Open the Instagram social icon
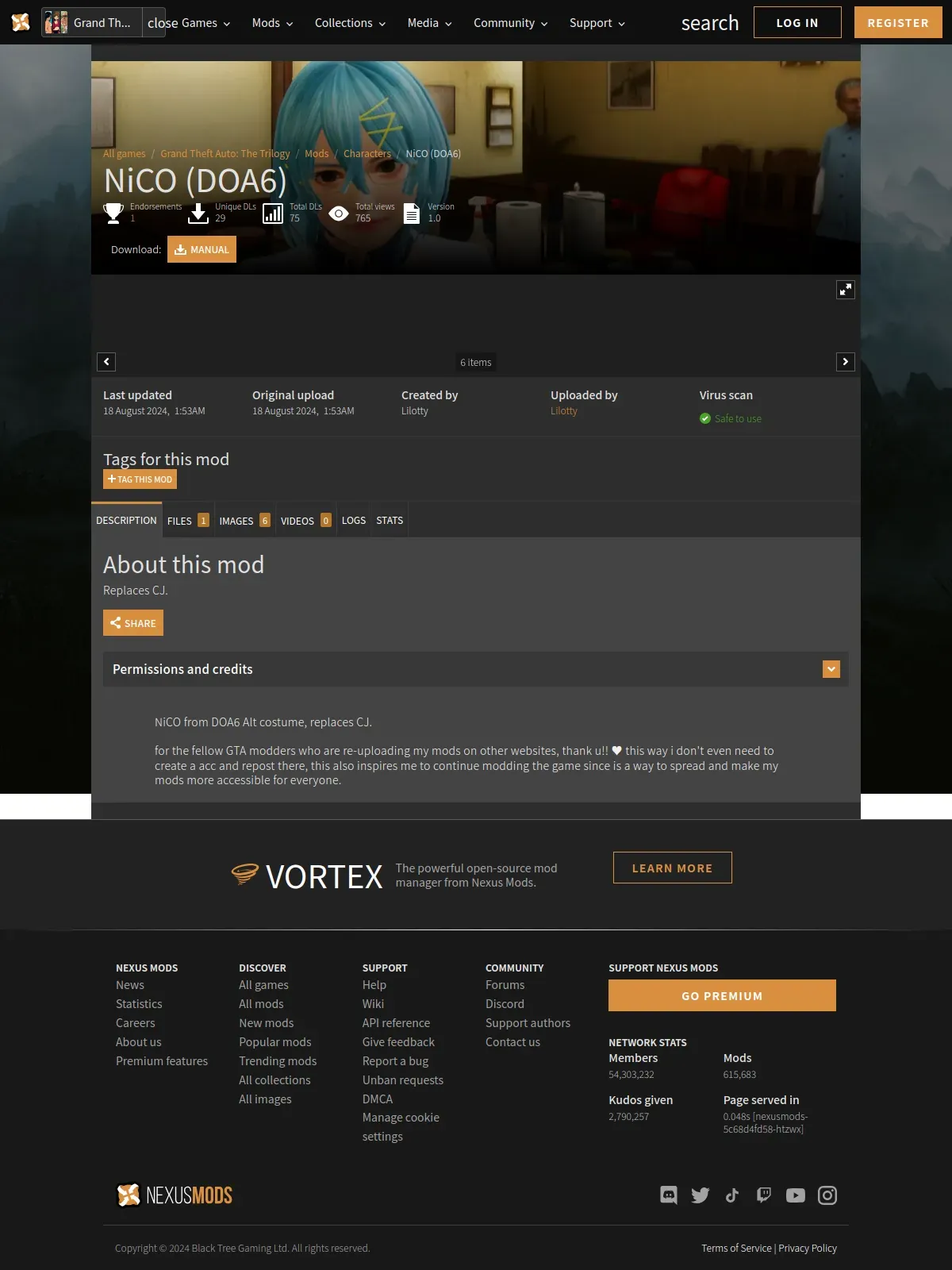The image size is (952, 1270). click(x=827, y=1195)
